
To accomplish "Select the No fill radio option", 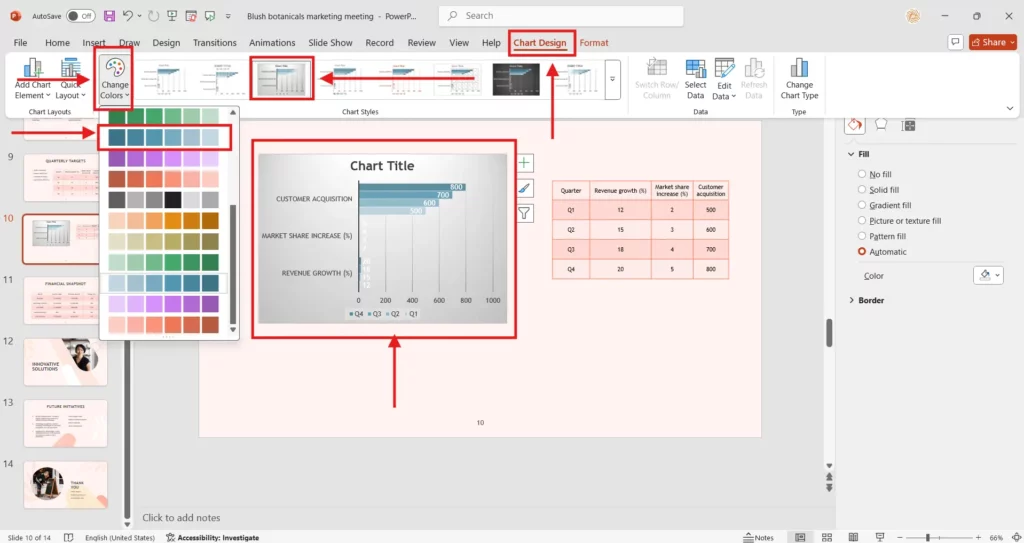I will pos(863,174).
